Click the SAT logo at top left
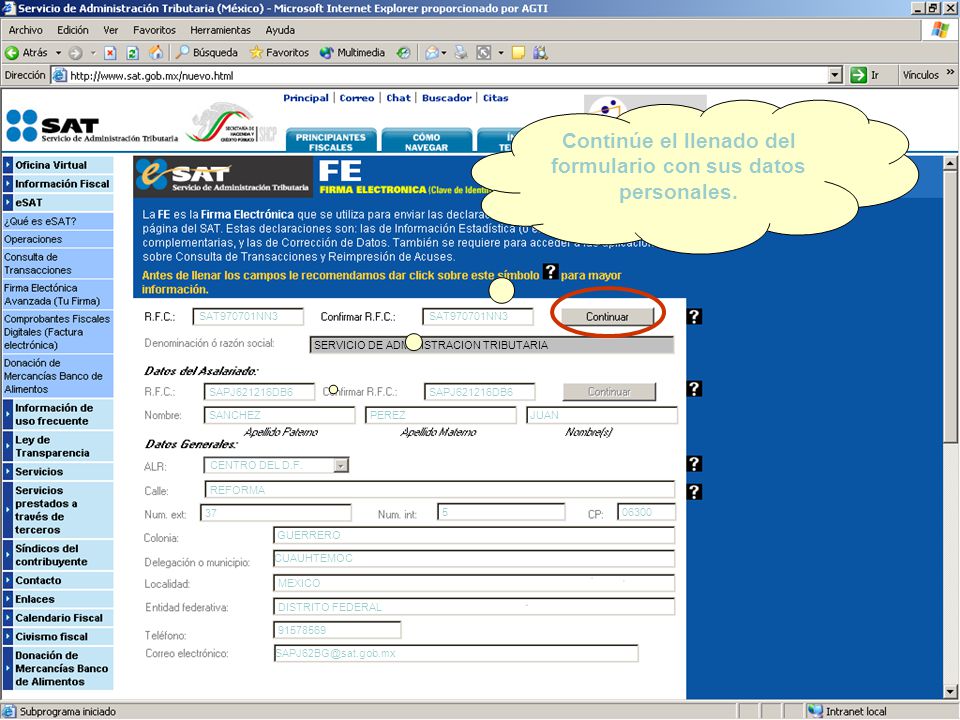Viewport: 960px width, 720px height. [92, 127]
